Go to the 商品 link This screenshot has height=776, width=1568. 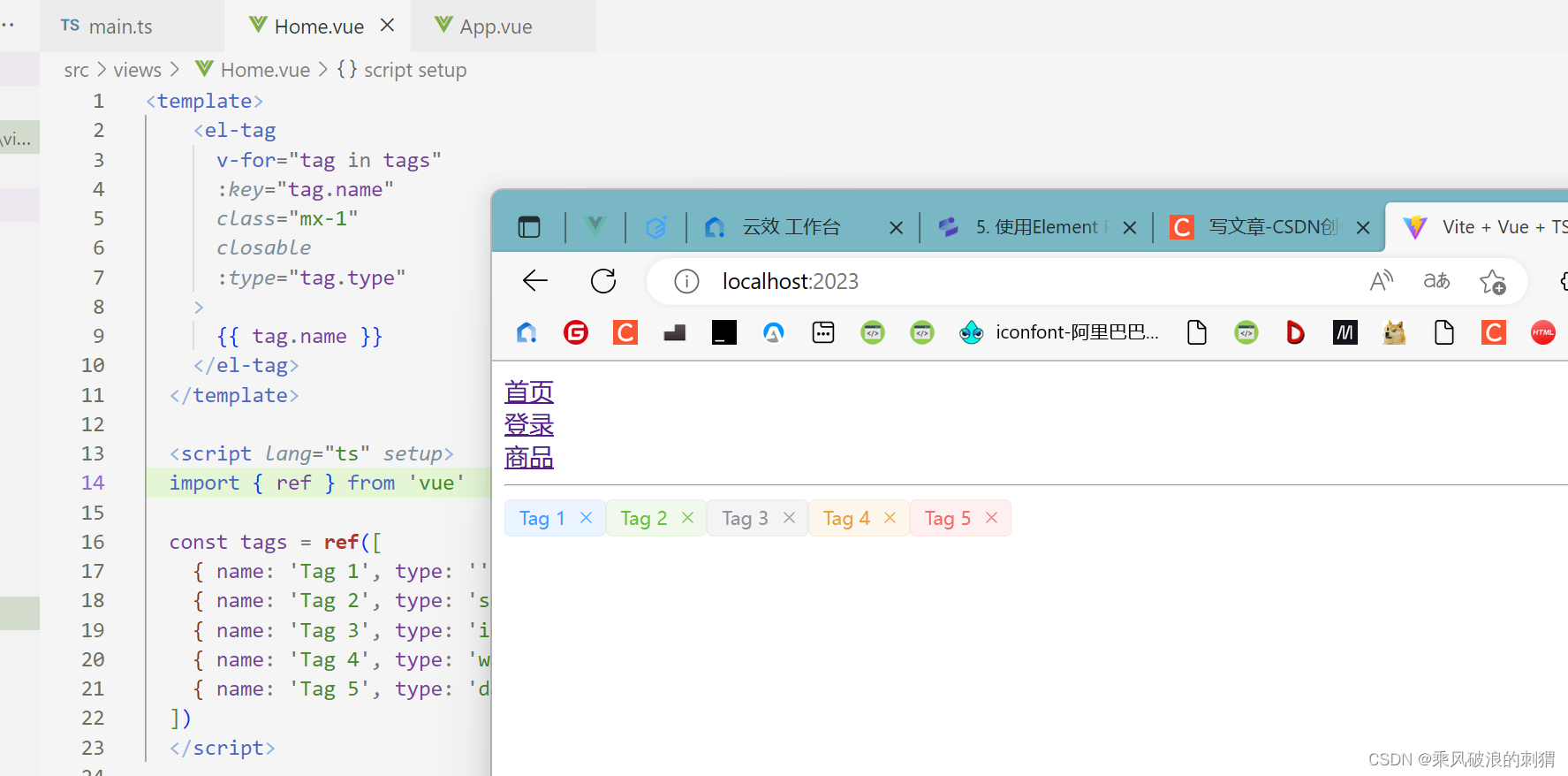(529, 458)
